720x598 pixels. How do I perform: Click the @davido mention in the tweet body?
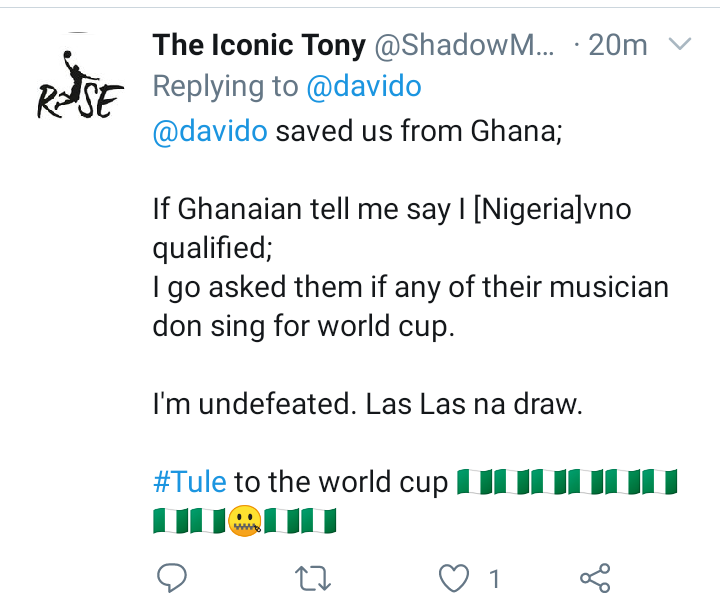210,132
